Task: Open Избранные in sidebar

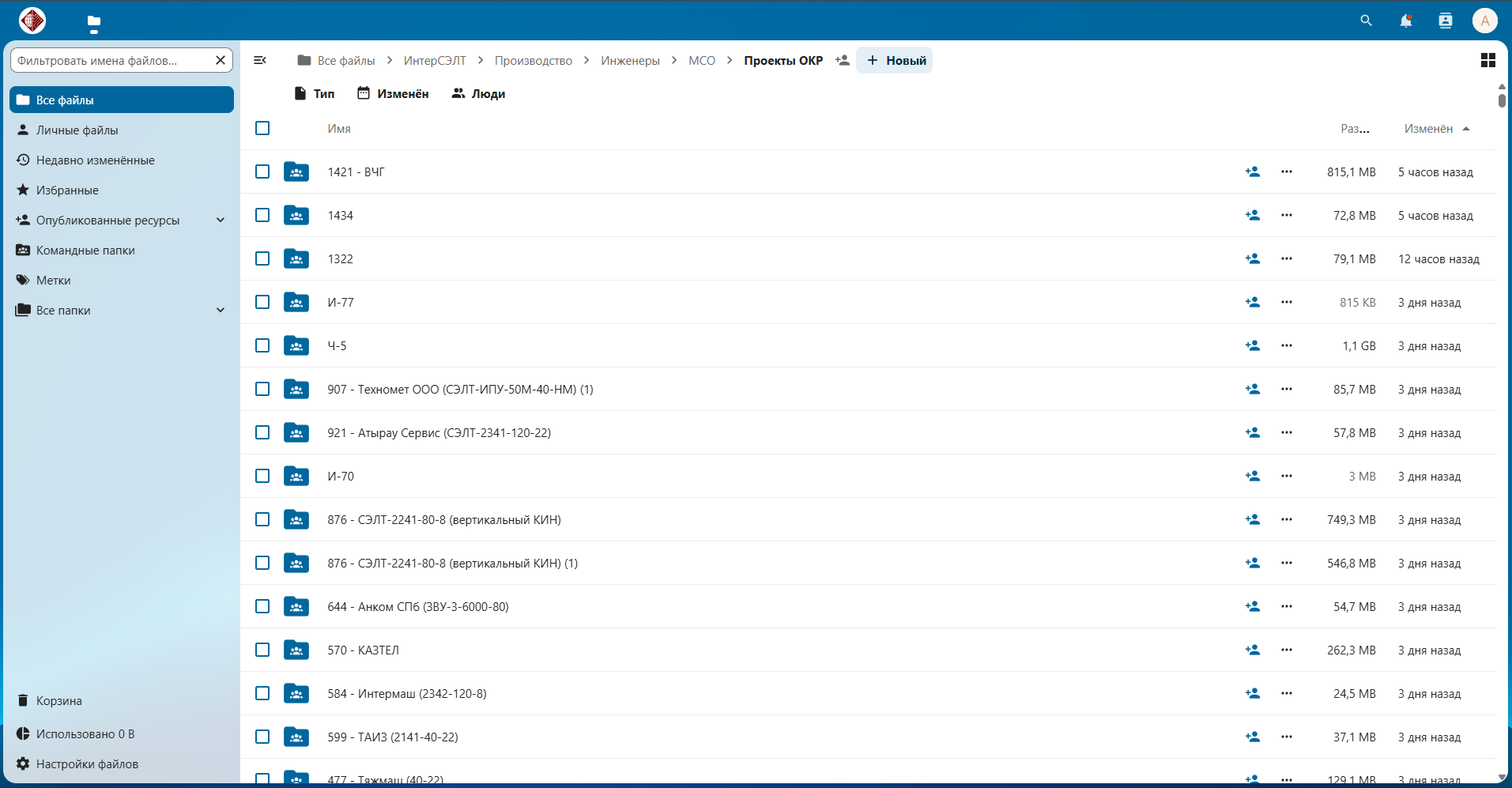Action: (122, 190)
